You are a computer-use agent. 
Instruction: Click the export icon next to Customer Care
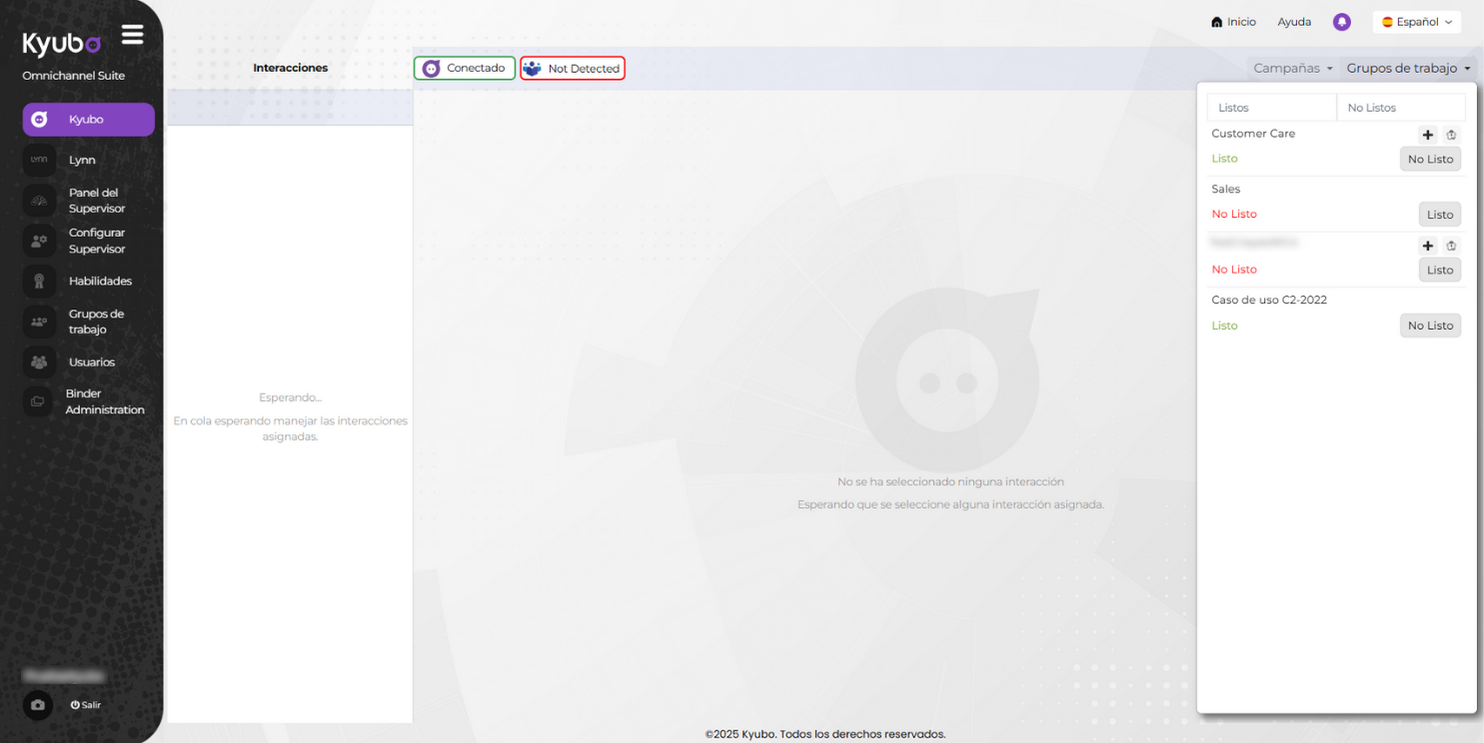point(1451,135)
